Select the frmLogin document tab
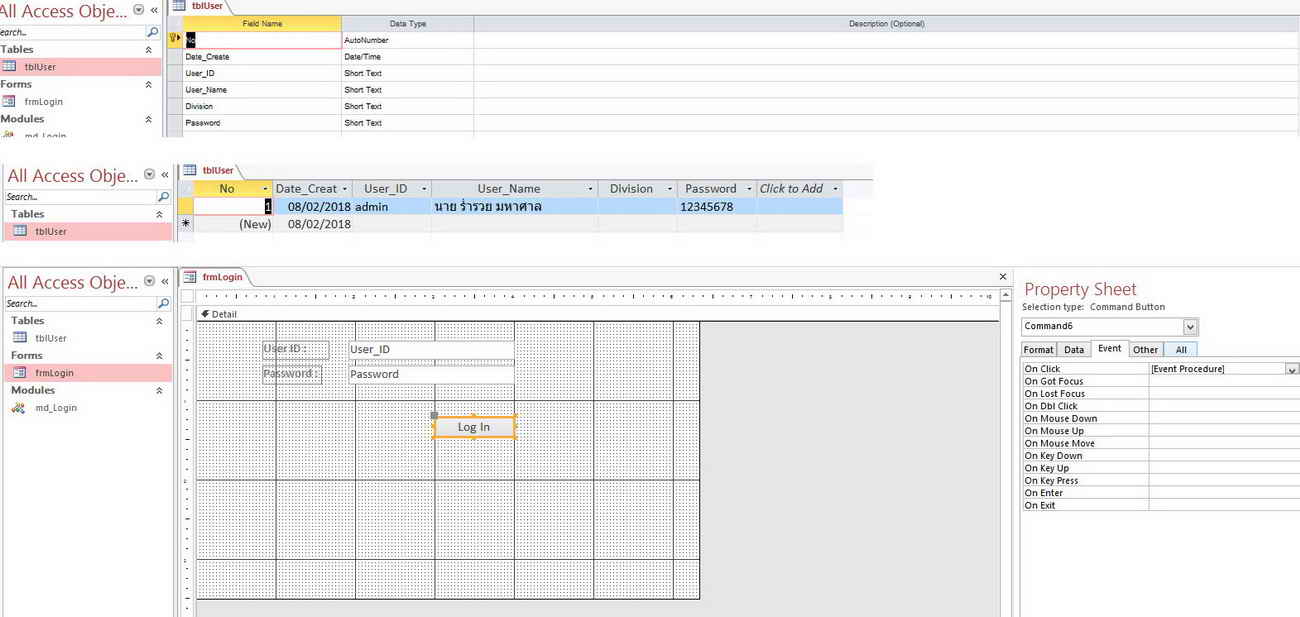The width and height of the screenshot is (1300, 617). point(214,277)
